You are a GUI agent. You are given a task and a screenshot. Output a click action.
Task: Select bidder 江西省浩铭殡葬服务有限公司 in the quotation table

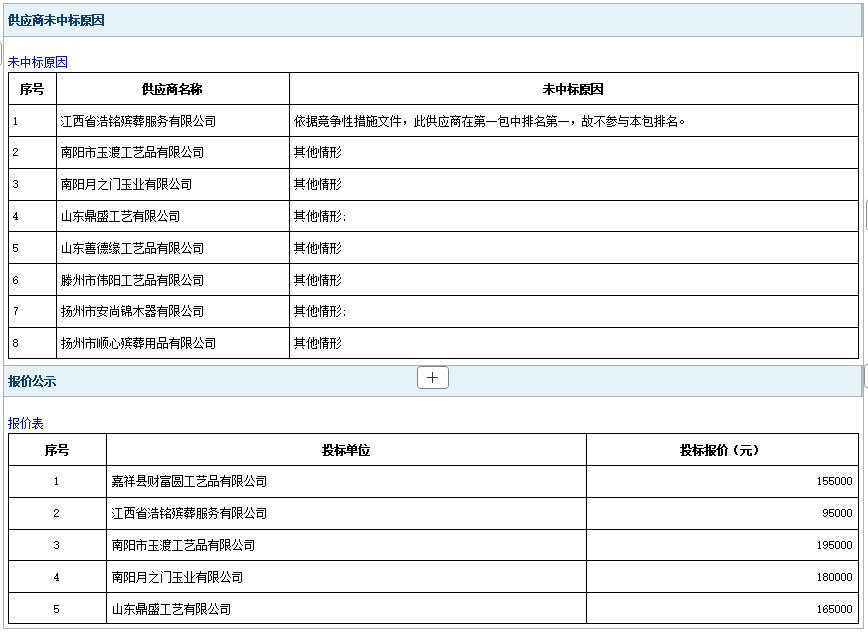(189, 514)
